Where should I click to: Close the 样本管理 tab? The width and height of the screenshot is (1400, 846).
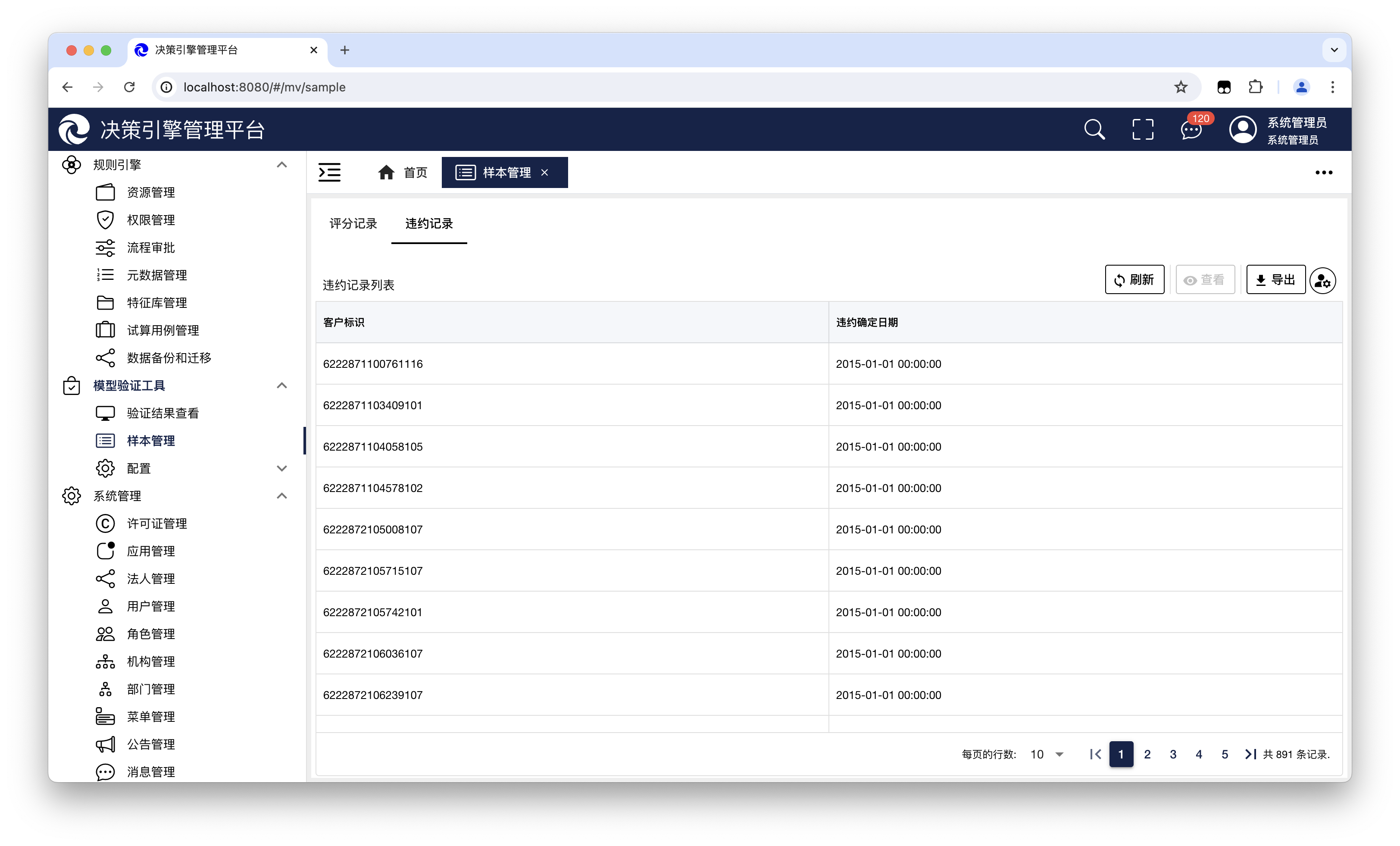tap(544, 172)
